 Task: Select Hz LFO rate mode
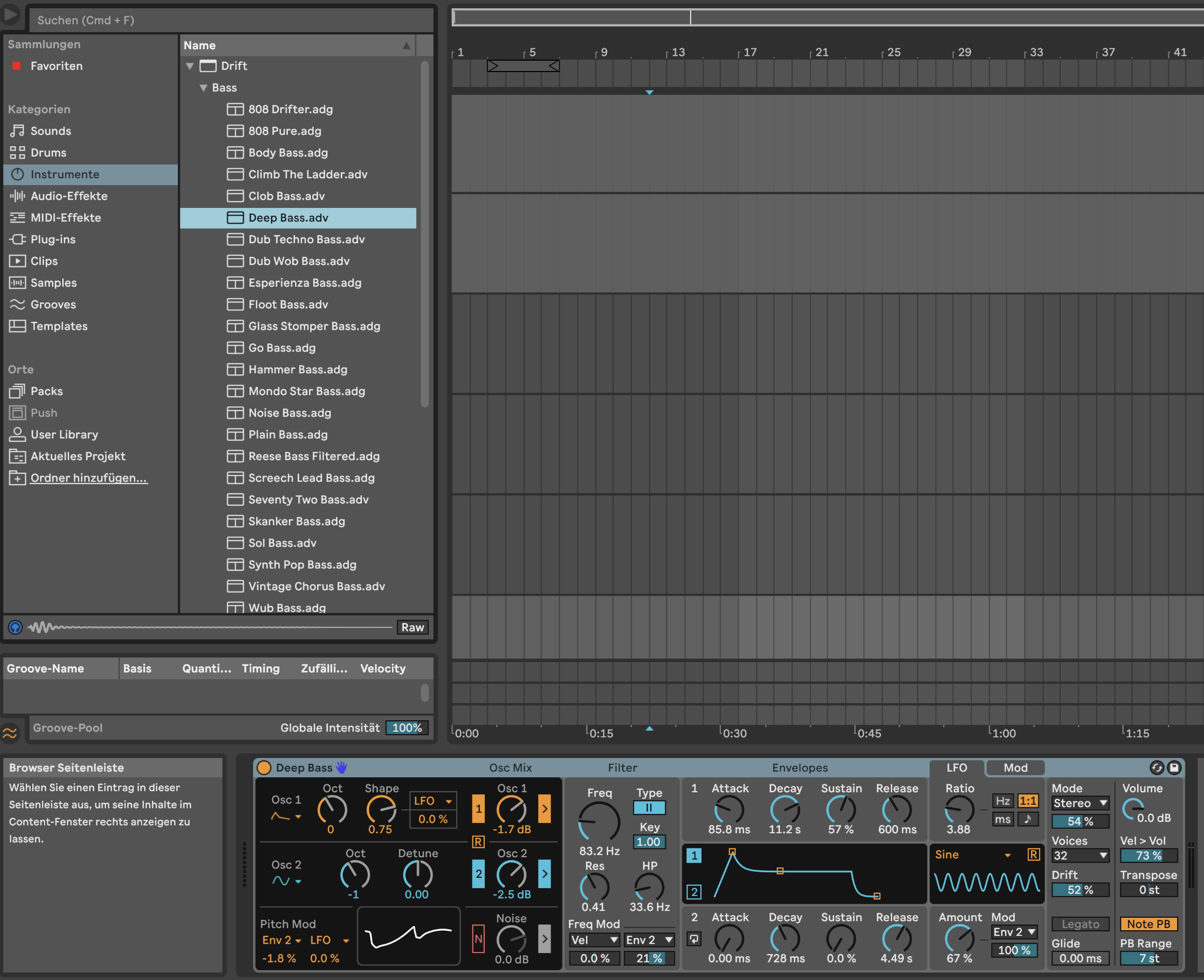point(1002,801)
